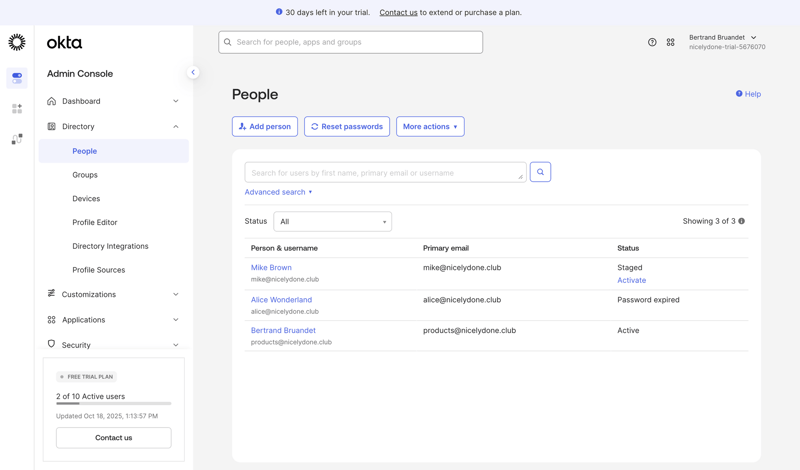Expand the Advanced search options
This screenshot has height=470, width=800.
pyautogui.click(x=278, y=192)
